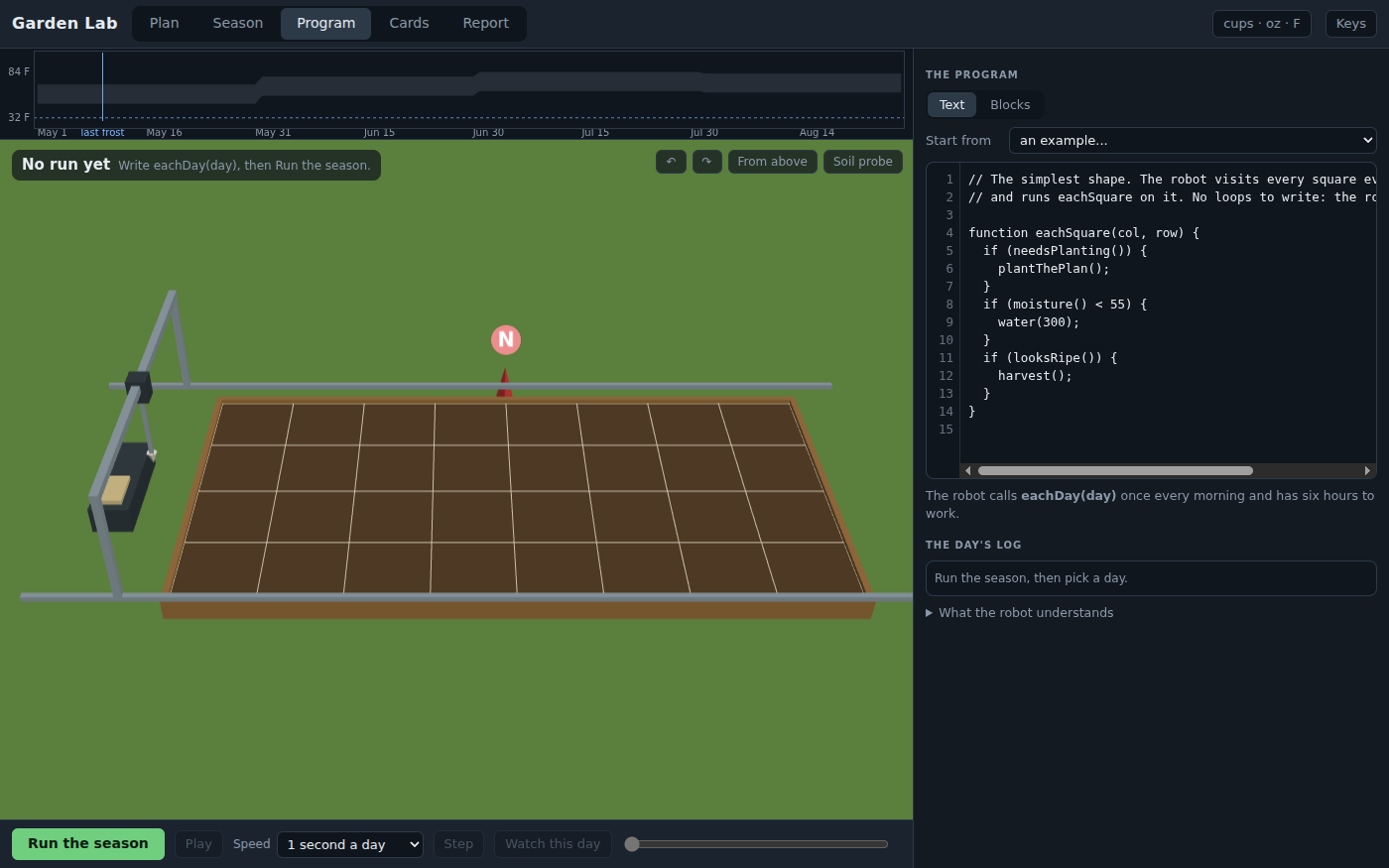Switch the program editor to Text mode
This screenshot has height=868, width=1389.
[951, 105]
